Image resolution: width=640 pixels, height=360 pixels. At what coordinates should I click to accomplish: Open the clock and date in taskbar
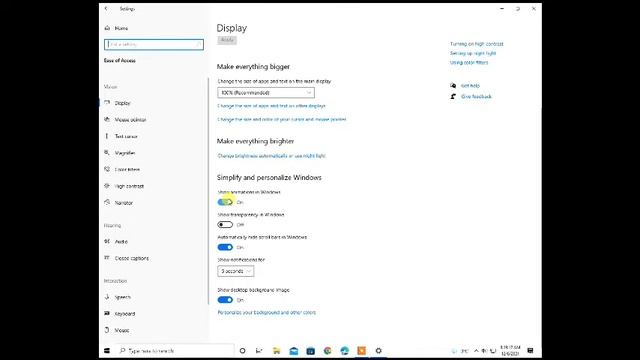(510, 351)
